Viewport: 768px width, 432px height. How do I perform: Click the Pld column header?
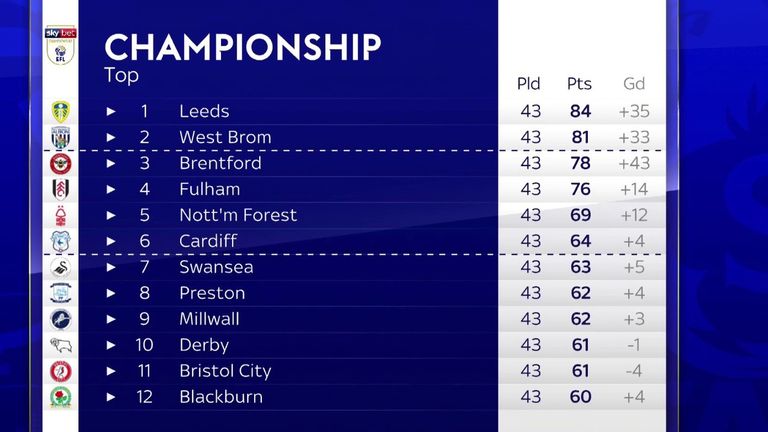click(x=528, y=84)
